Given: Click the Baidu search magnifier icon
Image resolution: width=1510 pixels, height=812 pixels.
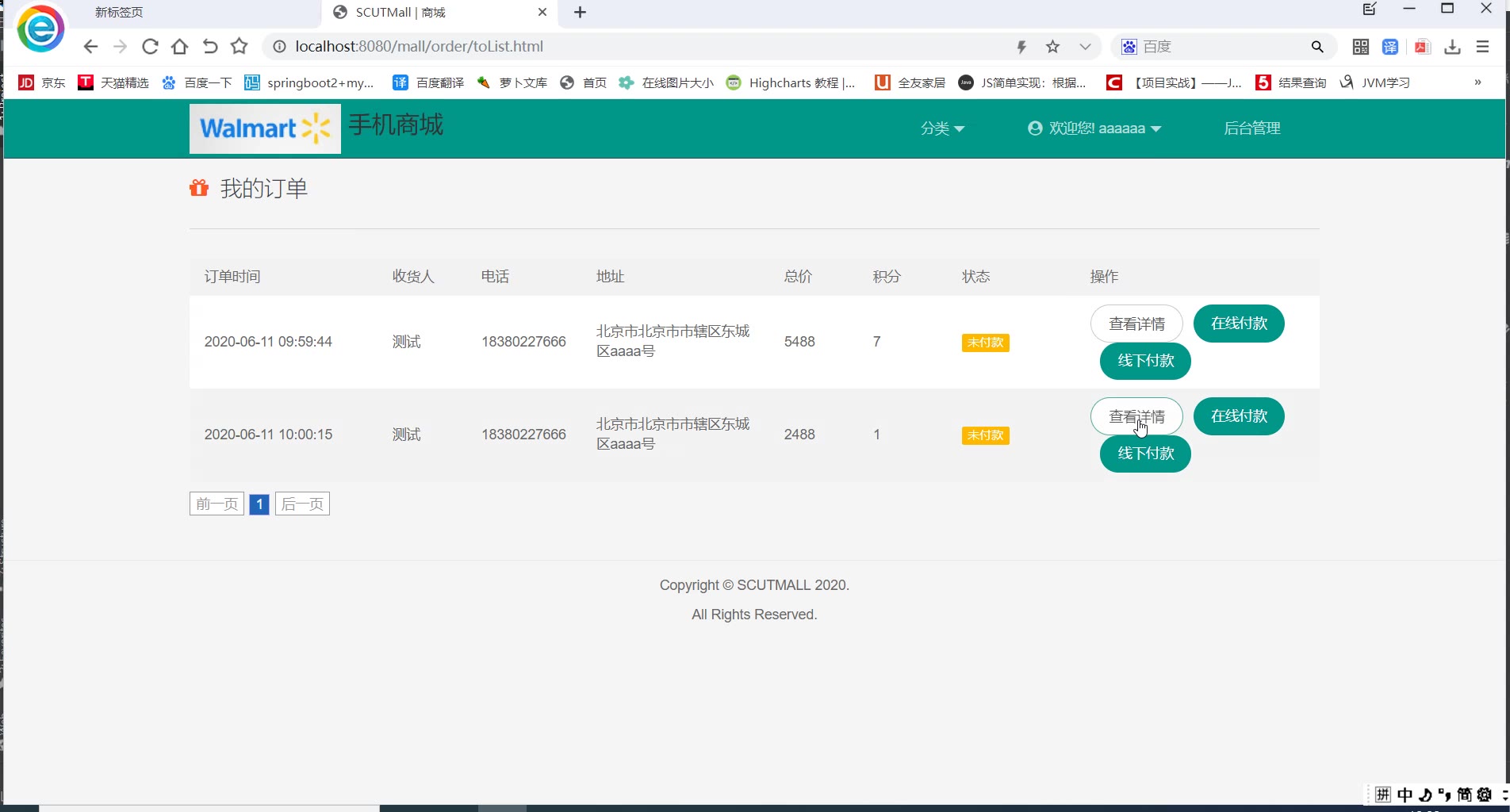Looking at the screenshot, I should coord(1317,47).
